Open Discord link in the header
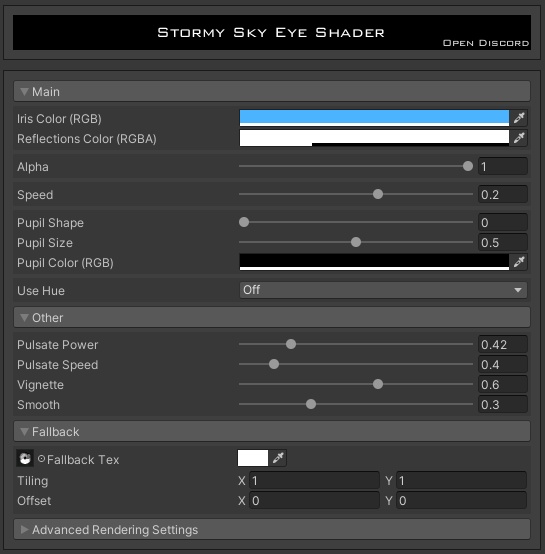 (486, 43)
